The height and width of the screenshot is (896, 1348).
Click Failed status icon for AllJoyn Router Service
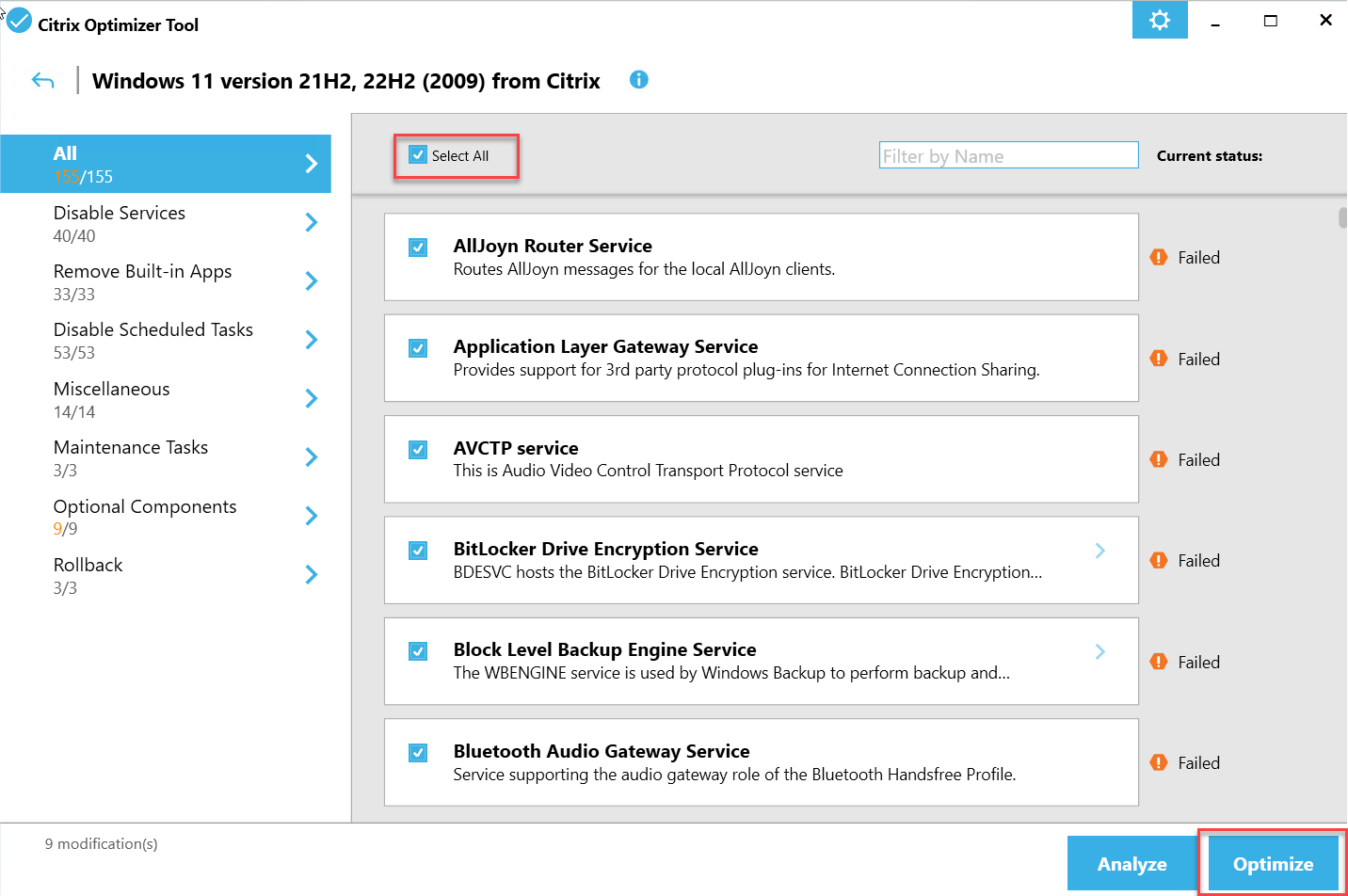1159,257
